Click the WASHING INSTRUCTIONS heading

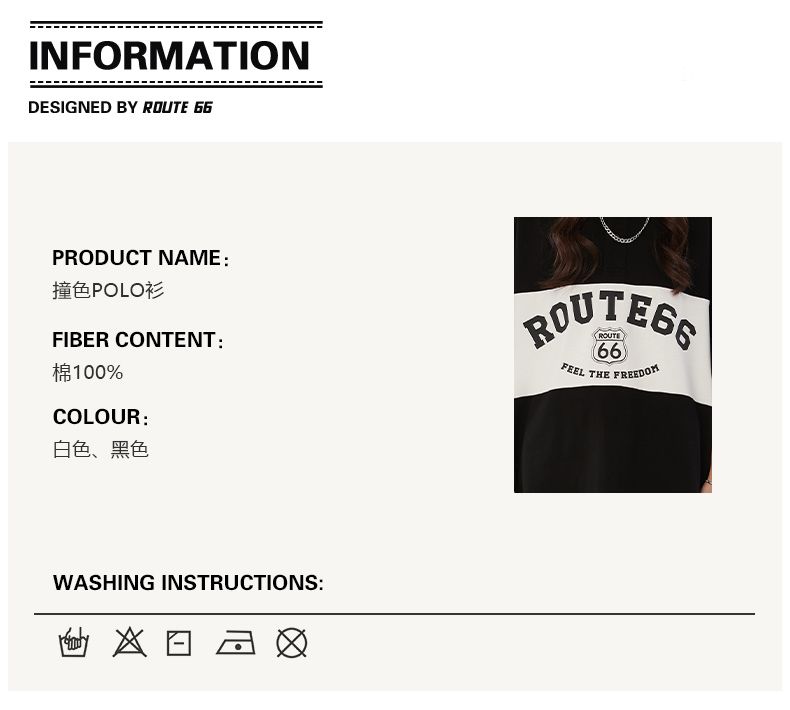pos(188,583)
